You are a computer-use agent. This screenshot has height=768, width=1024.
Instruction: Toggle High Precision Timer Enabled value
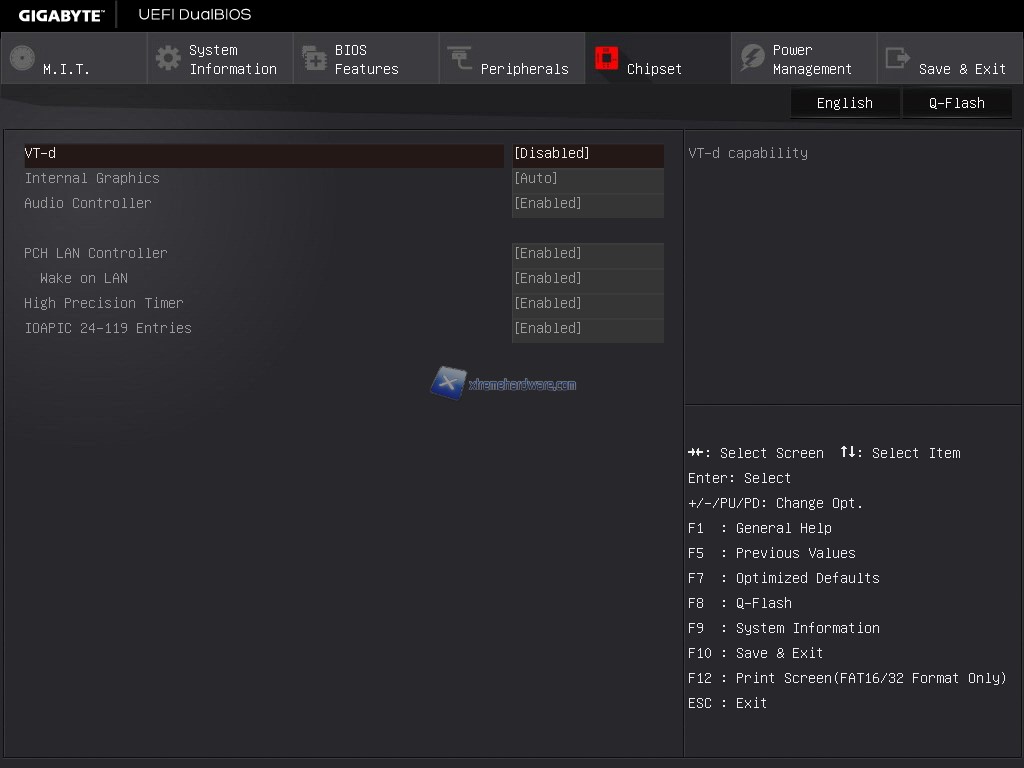pyautogui.click(x=587, y=304)
